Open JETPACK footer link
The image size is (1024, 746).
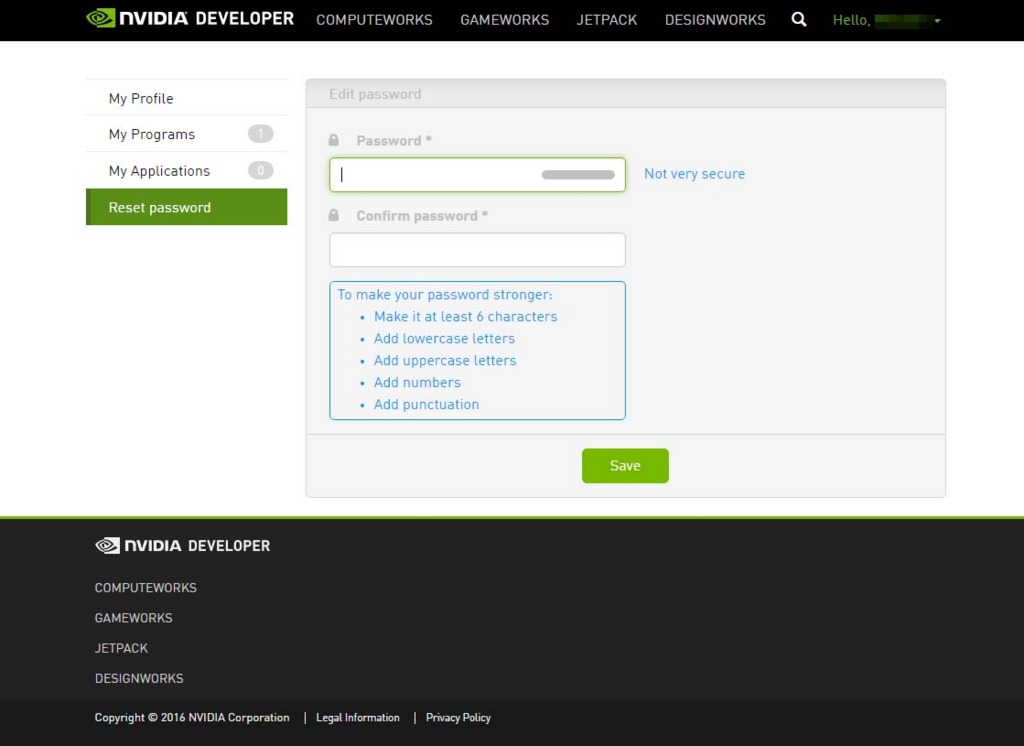[121, 648]
